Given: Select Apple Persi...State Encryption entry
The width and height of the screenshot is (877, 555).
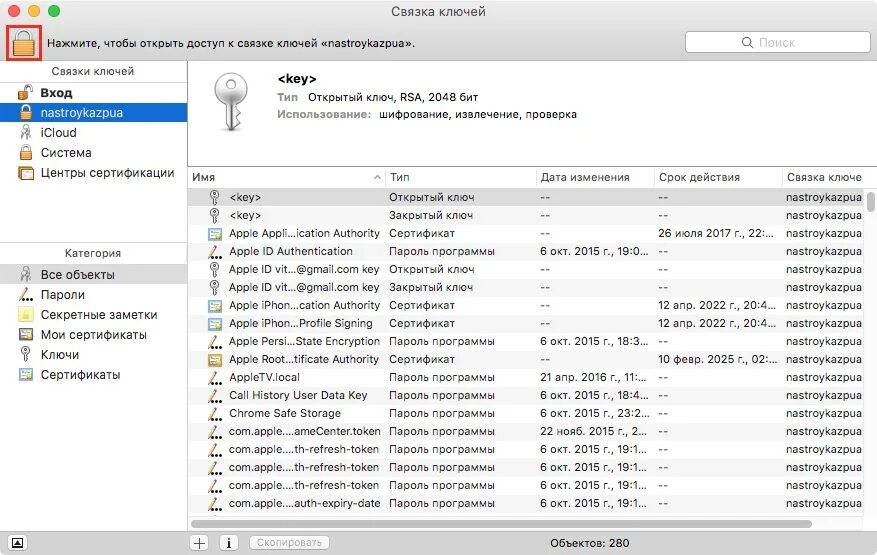Looking at the screenshot, I should 527,341.
